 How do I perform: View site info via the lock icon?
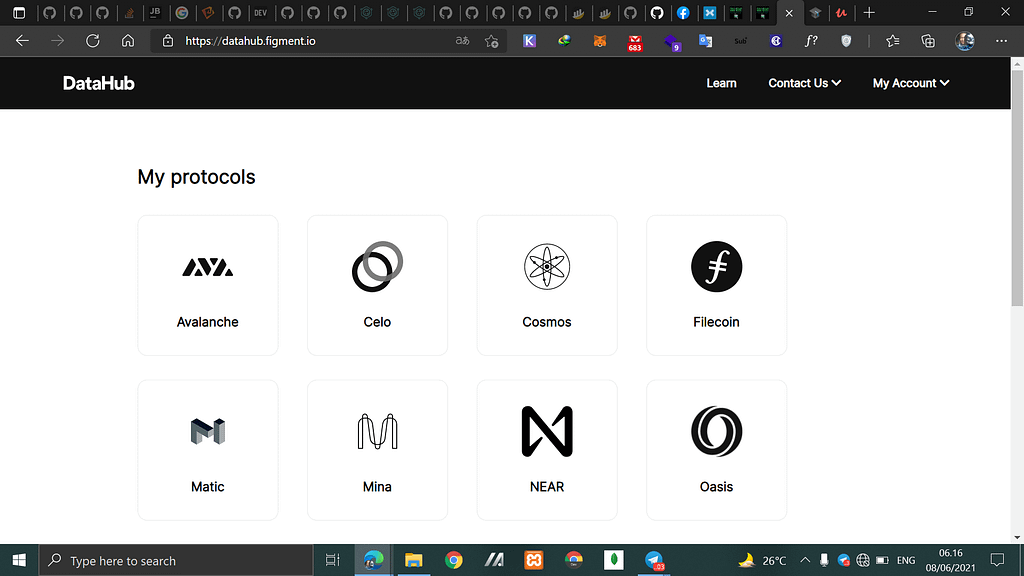168,40
